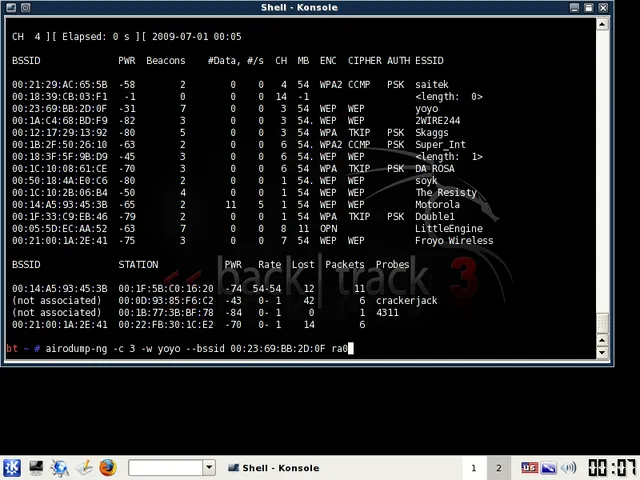Click the ESSID 'soyk'
The height and width of the screenshot is (480, 640).
(426, 180)
